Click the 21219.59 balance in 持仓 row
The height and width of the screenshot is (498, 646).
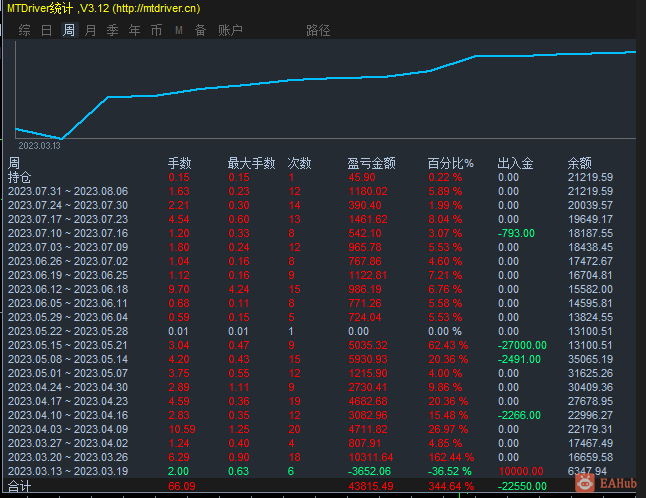590,178
